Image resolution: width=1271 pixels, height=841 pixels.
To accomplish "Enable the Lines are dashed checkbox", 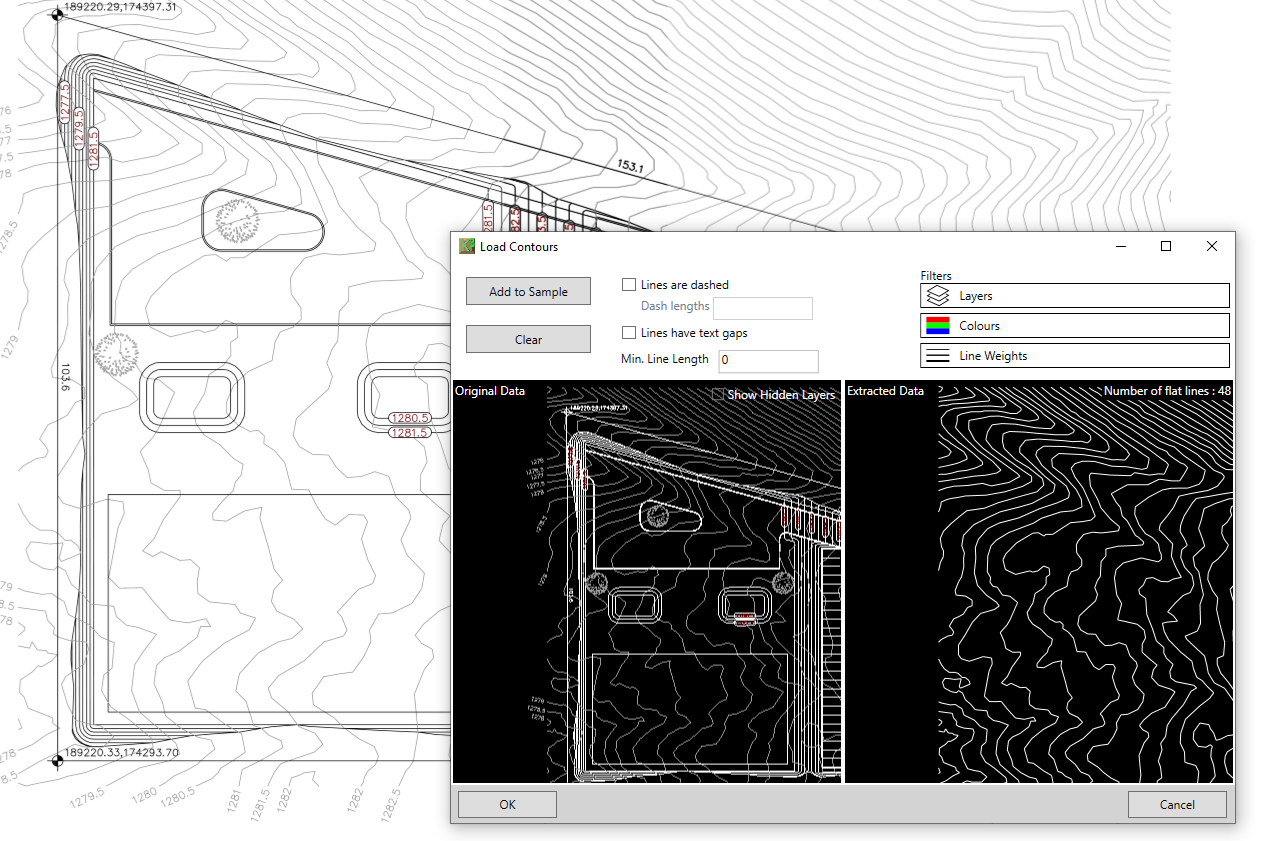I will 629,284.
